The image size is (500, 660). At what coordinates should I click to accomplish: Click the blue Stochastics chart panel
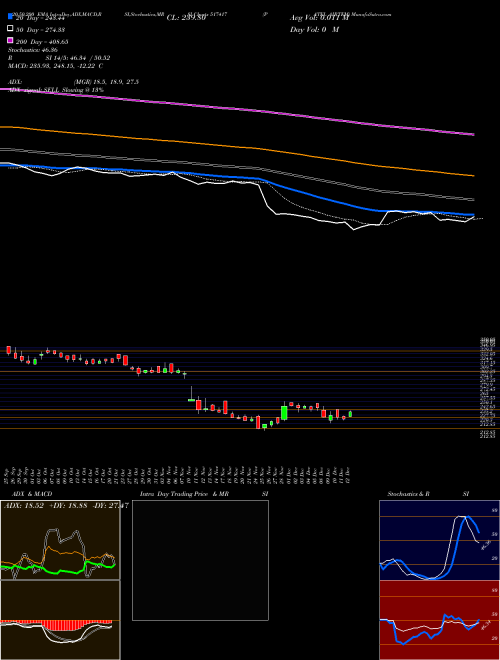[439, 540]
